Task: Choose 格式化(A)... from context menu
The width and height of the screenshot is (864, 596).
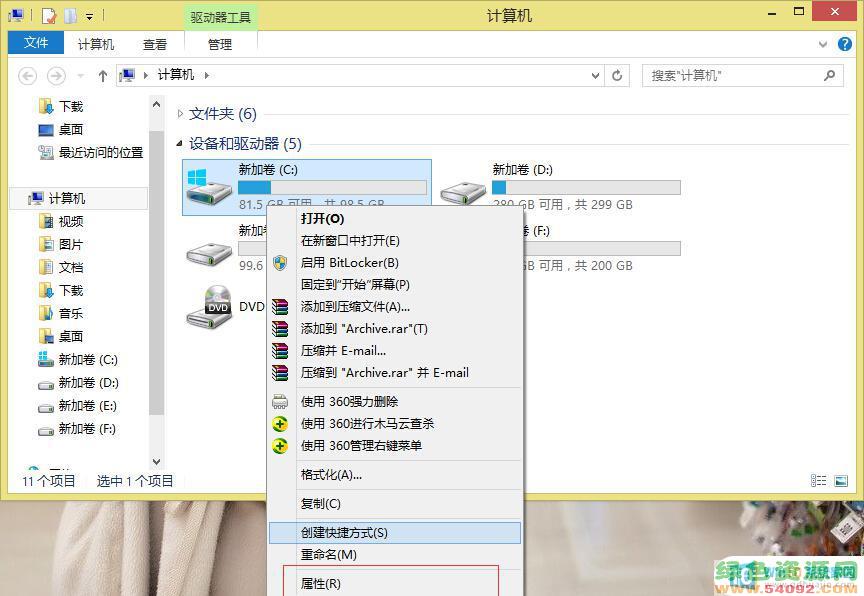Action: (x=395, y=475)
